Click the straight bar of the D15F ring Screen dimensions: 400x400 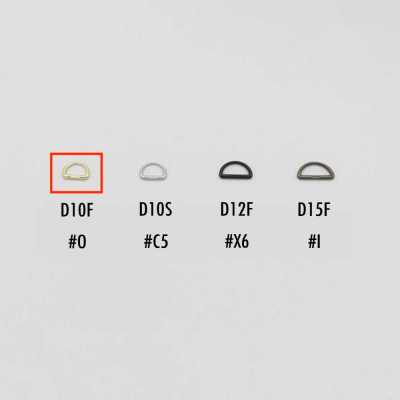point(316,178)
